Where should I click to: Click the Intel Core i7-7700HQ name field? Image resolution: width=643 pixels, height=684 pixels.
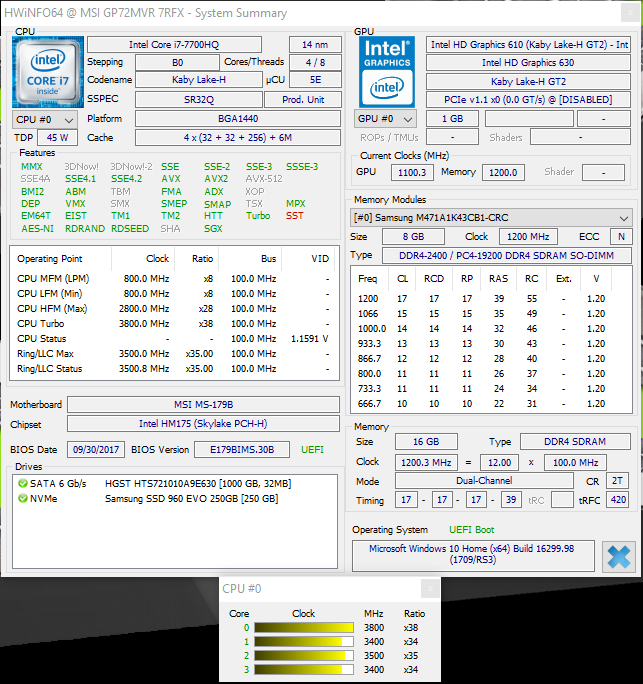click(x=174, y=44)
